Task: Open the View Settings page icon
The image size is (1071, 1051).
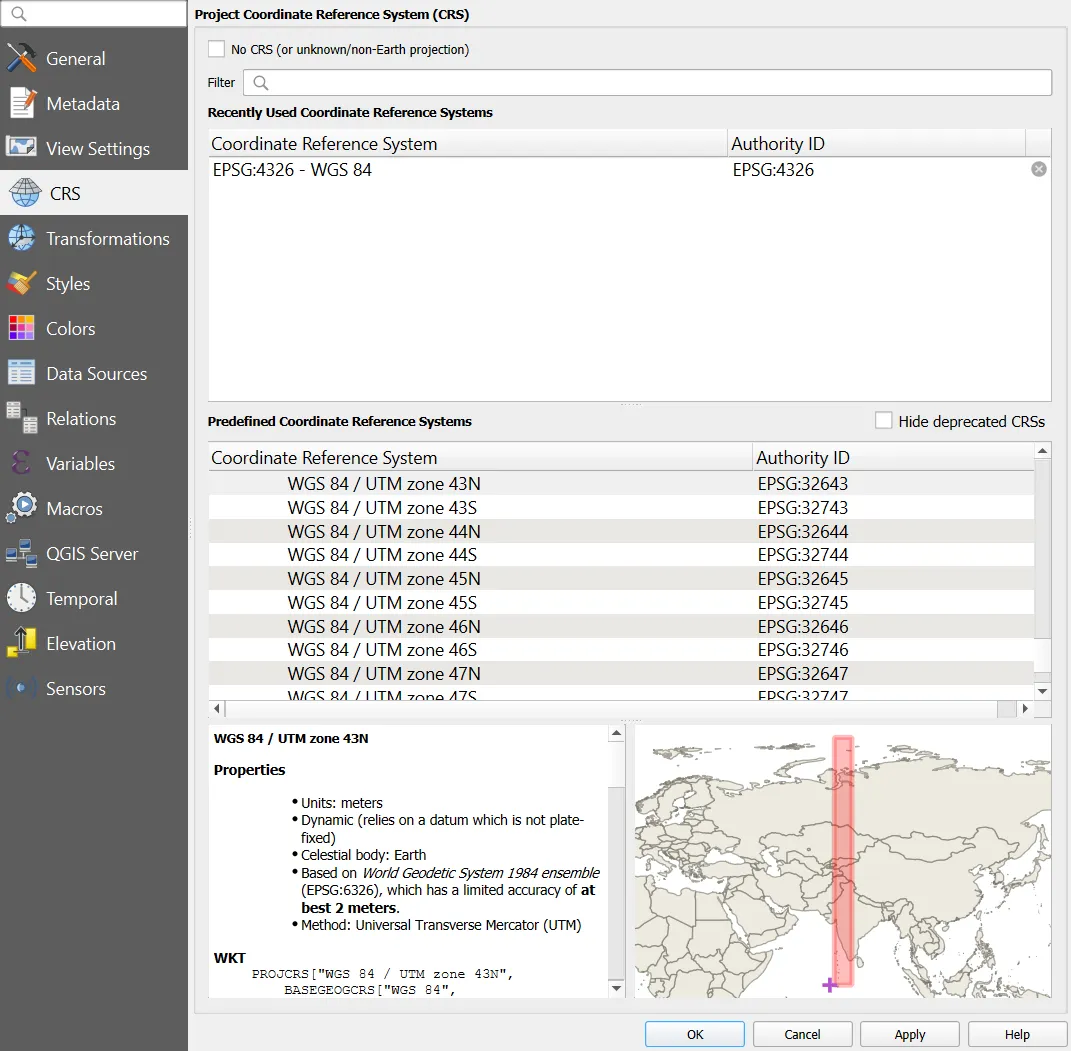Action: pos(21,148)
